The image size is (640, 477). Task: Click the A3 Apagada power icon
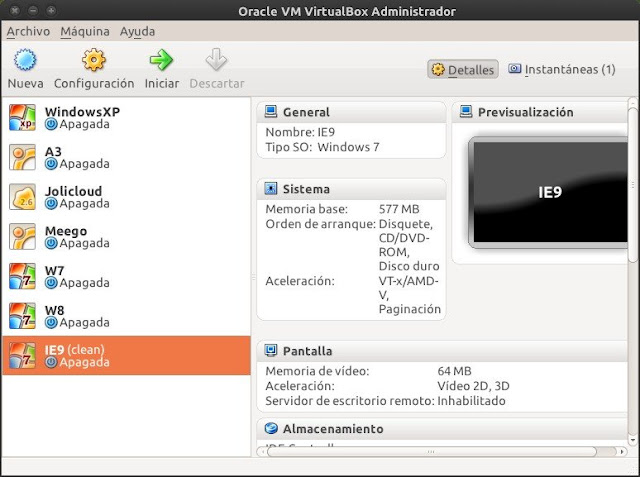[x=51, y=164]
